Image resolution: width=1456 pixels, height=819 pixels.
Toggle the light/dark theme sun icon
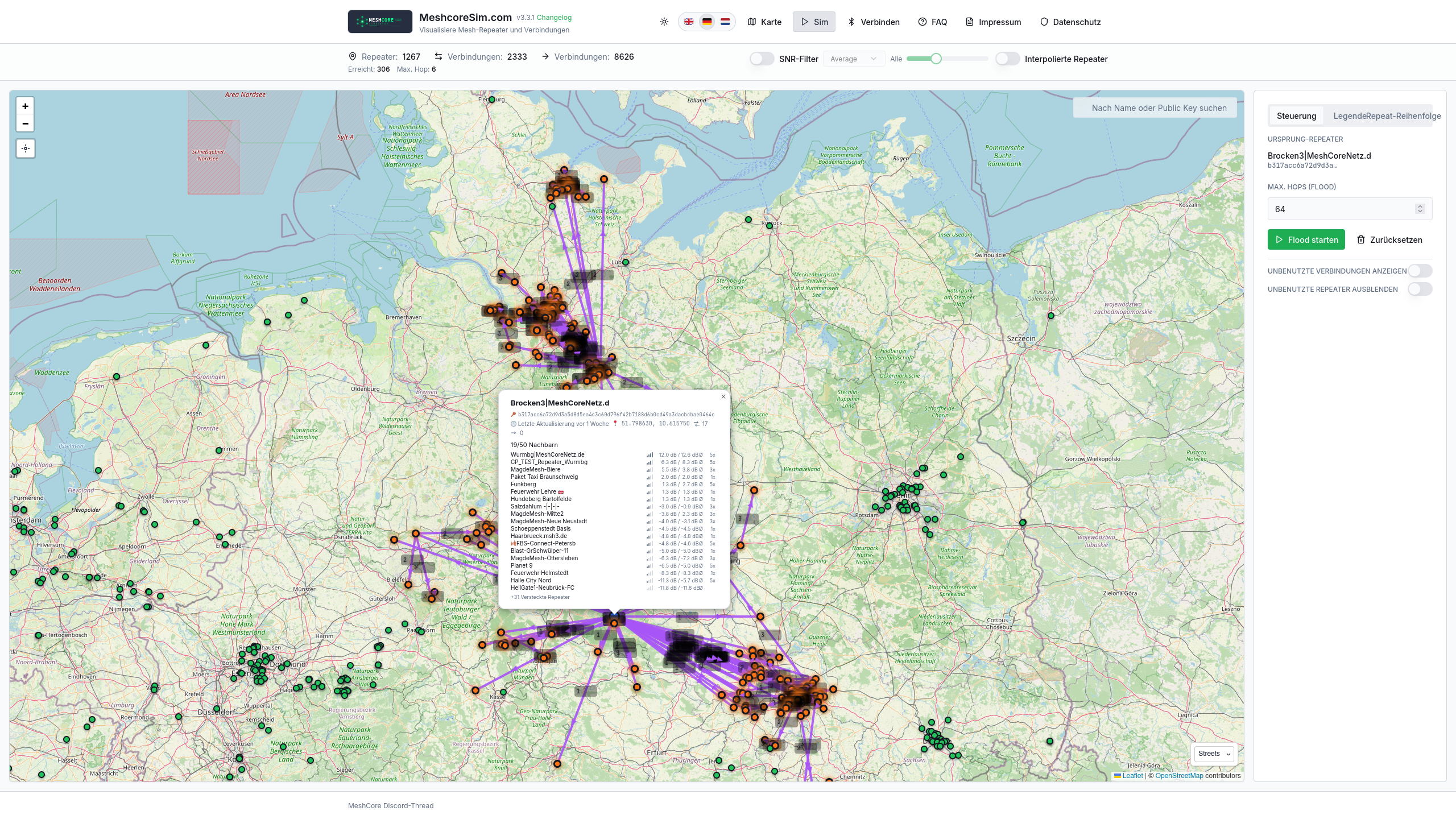pos(664,22)
